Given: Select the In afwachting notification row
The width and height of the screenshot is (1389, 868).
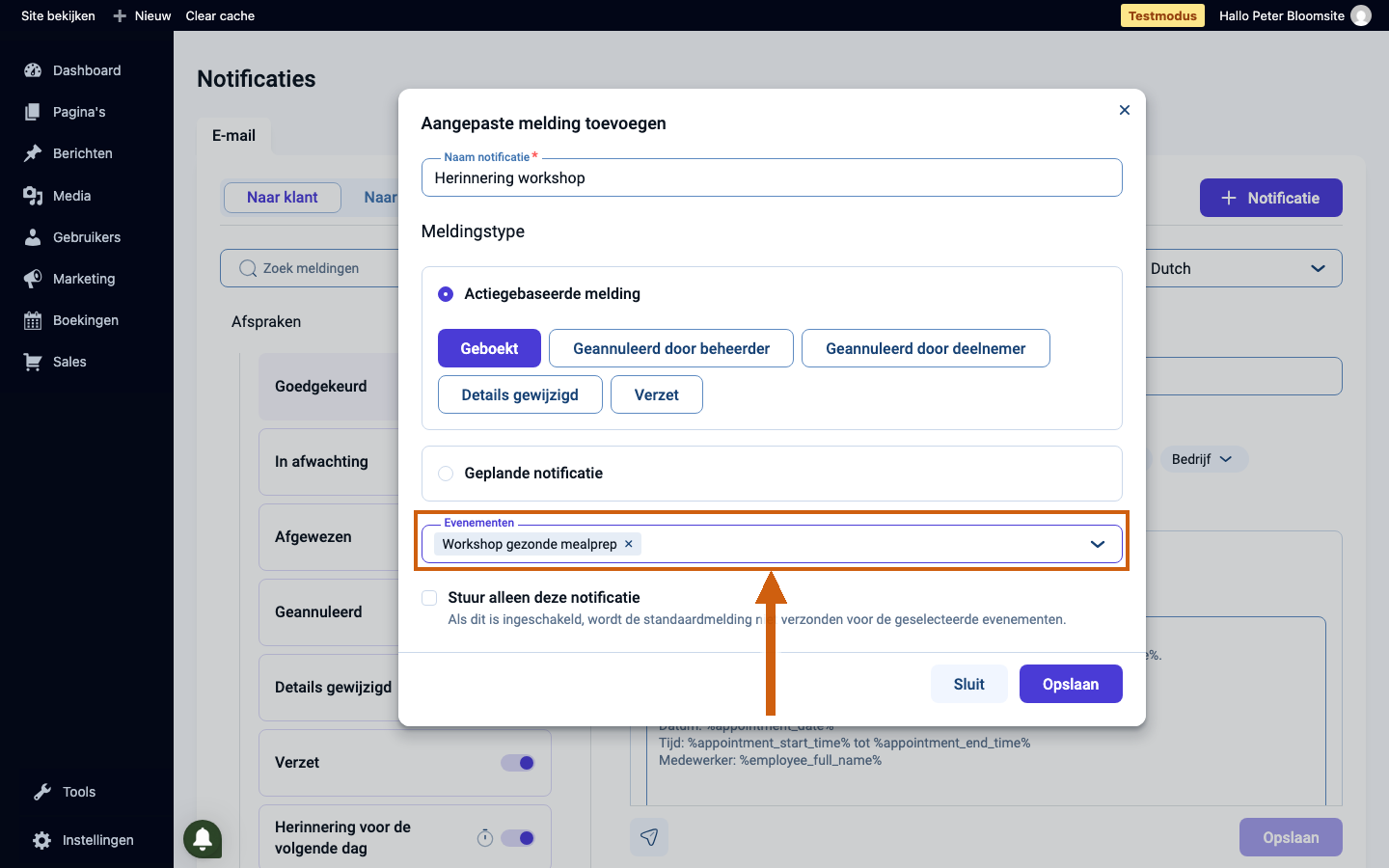Looking at the screenshot, I should 329,462.
